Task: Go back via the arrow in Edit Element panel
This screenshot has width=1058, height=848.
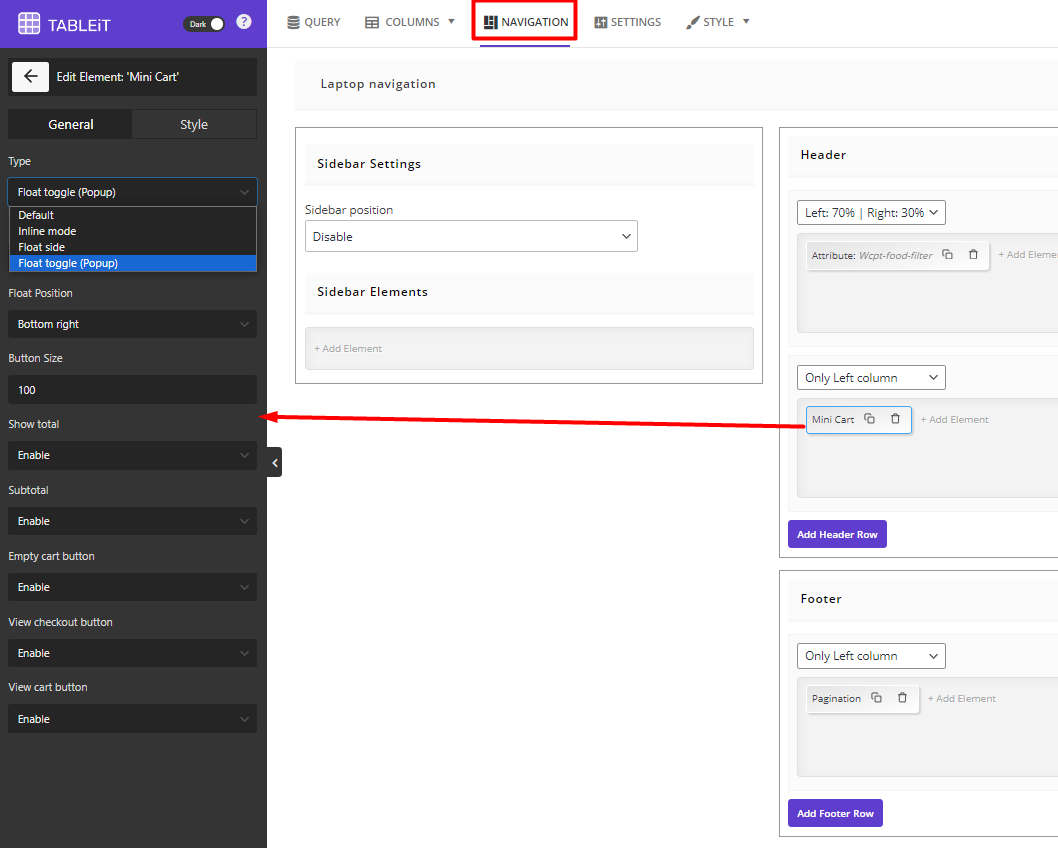Action: [x=30, y=77]
